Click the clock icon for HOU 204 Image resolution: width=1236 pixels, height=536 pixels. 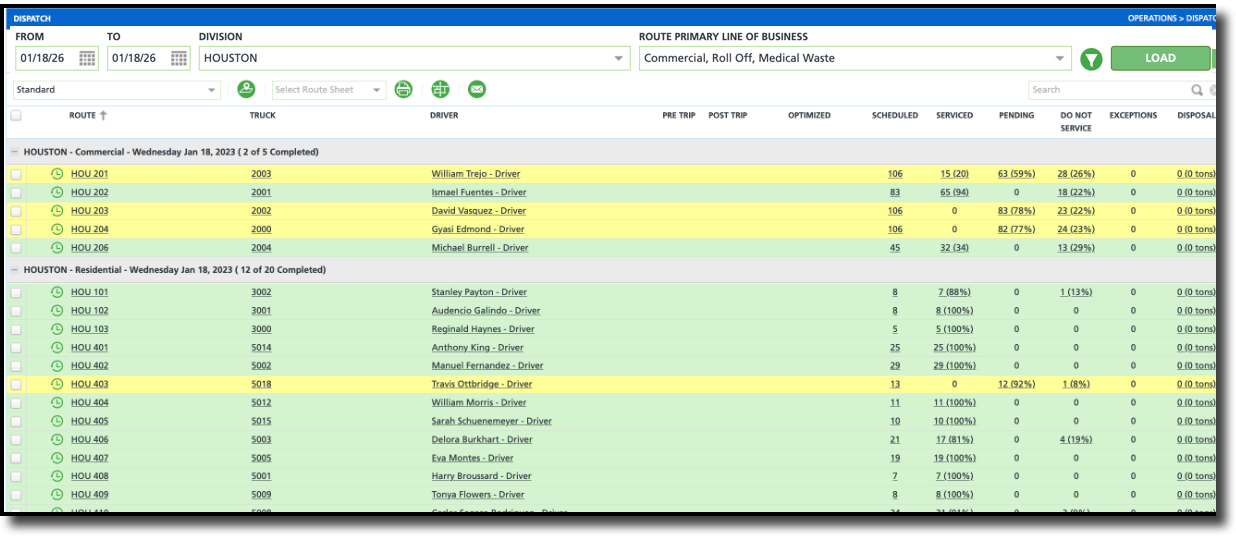[57, 229]
